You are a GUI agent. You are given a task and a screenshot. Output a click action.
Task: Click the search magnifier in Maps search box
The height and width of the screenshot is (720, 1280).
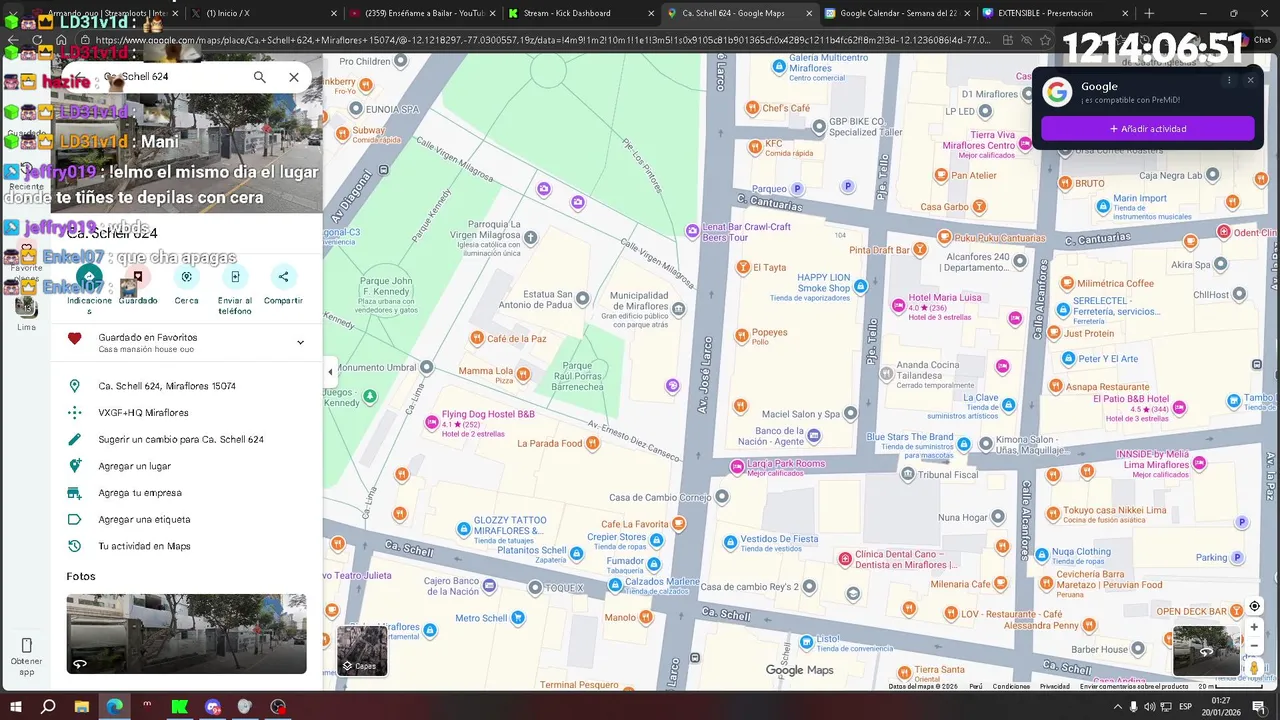(259, 77)
